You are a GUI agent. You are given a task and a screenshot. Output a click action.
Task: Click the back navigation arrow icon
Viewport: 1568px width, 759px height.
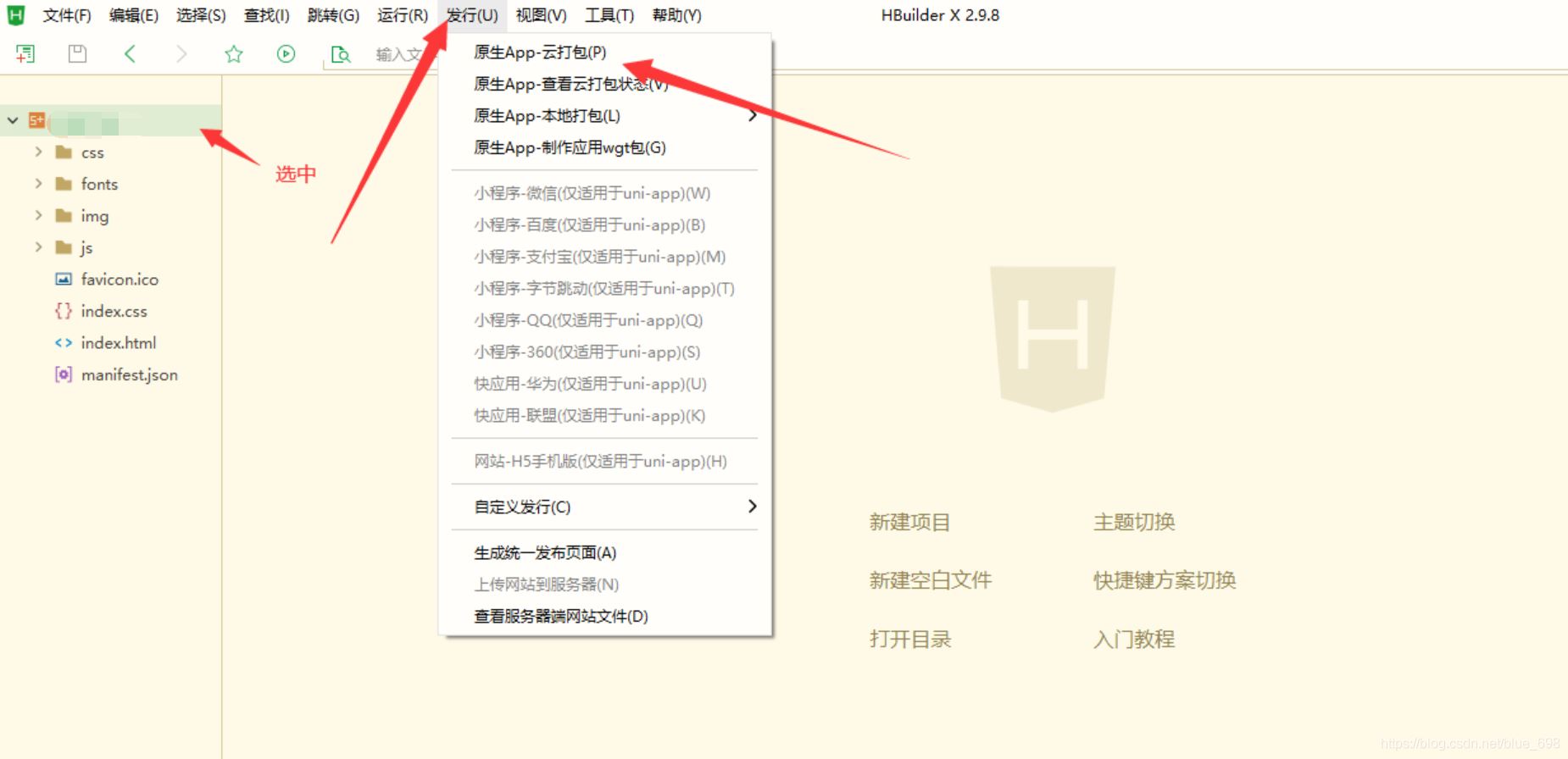click(x=130, y=54)
